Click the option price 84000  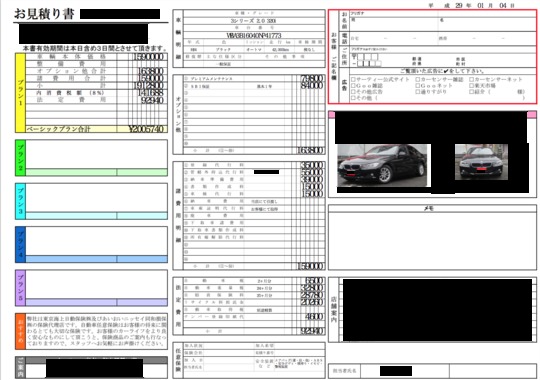click(312, 85)
